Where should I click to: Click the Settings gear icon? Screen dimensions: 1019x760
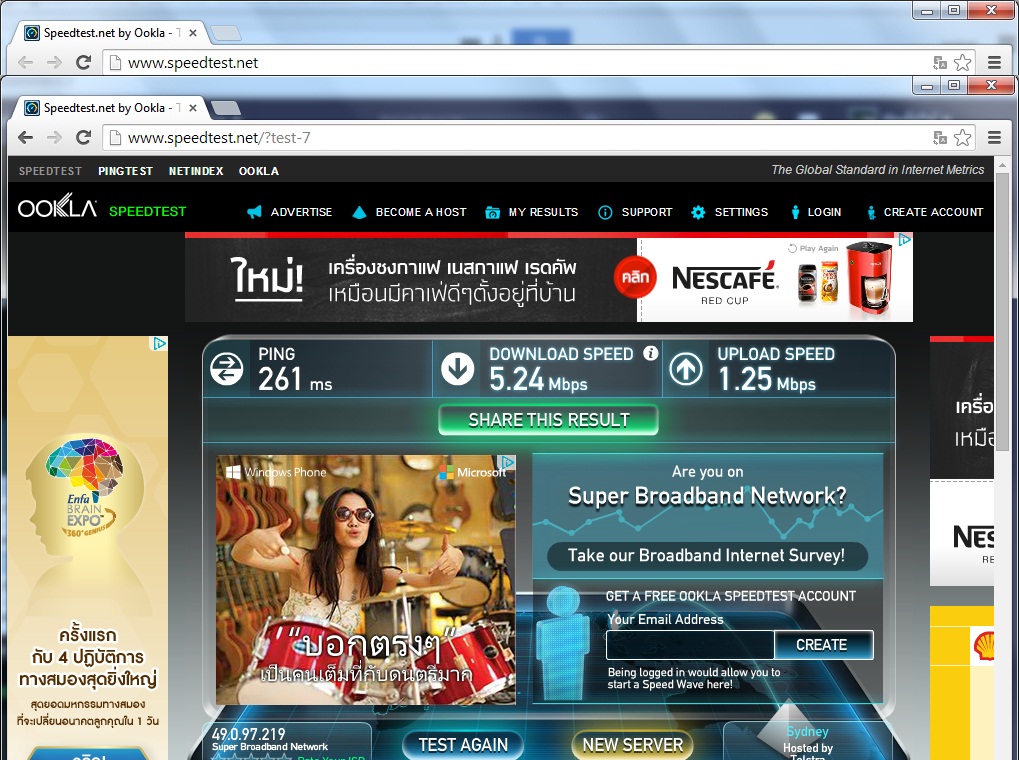coord(698,213)
